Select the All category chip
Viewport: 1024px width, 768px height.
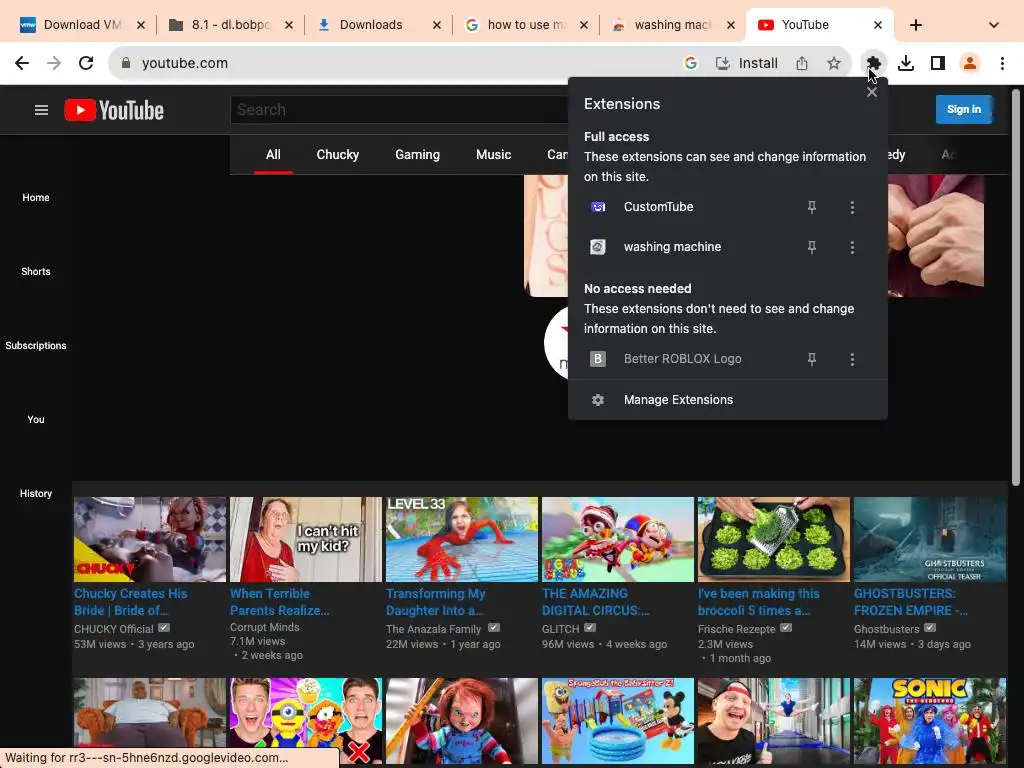coord(273,155)
